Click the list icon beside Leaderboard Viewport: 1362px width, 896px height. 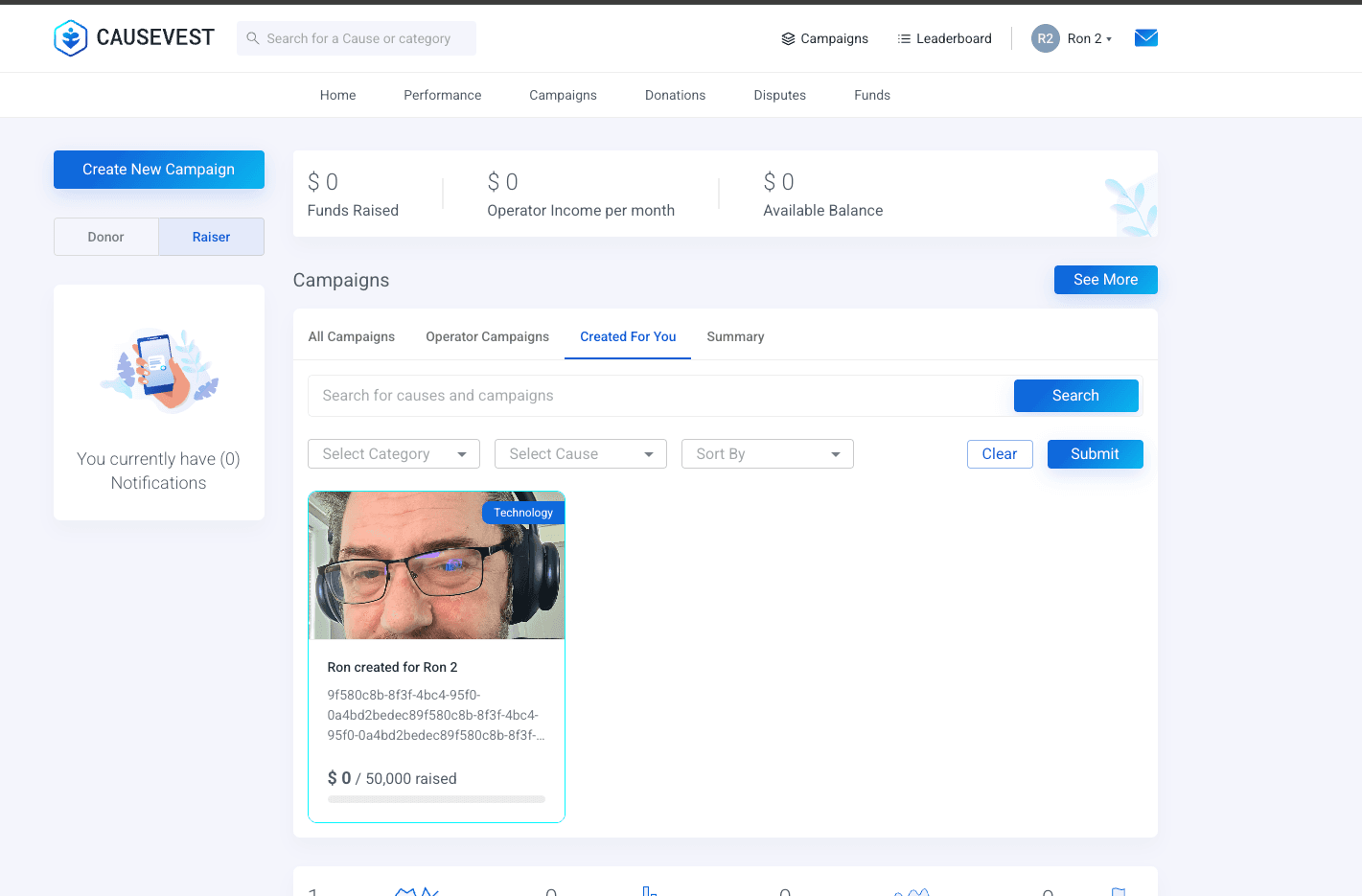pyautogui.click(x=904, y=38)
